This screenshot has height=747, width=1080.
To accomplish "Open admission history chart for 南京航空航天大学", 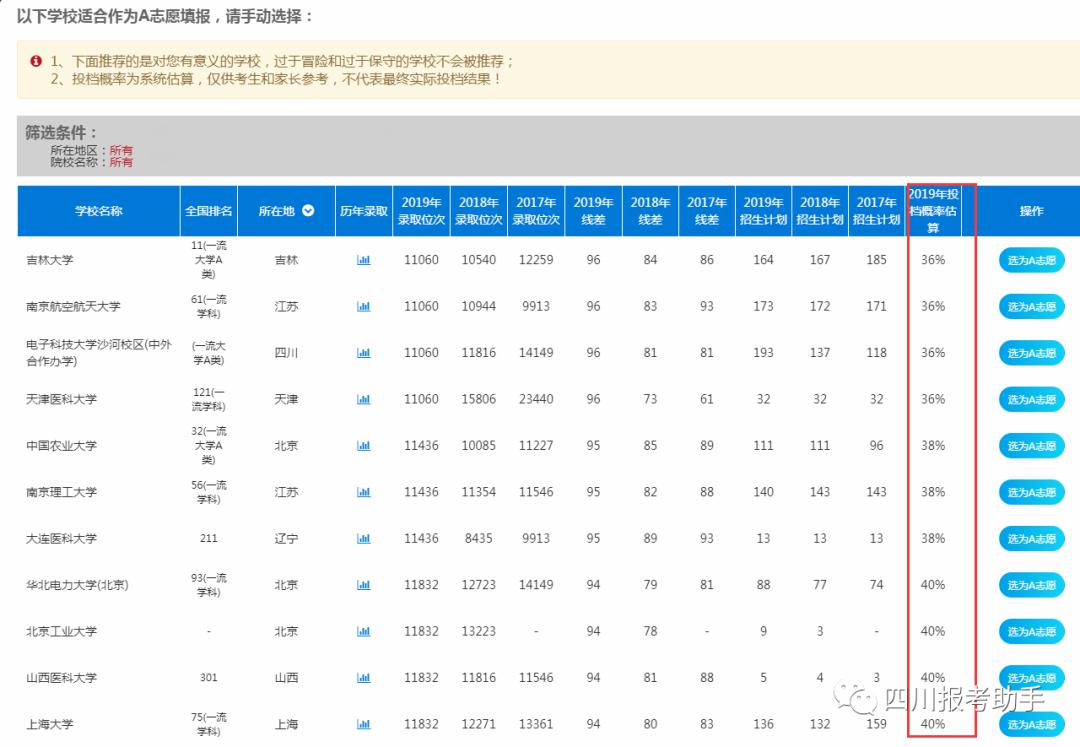I will [364, 306].
